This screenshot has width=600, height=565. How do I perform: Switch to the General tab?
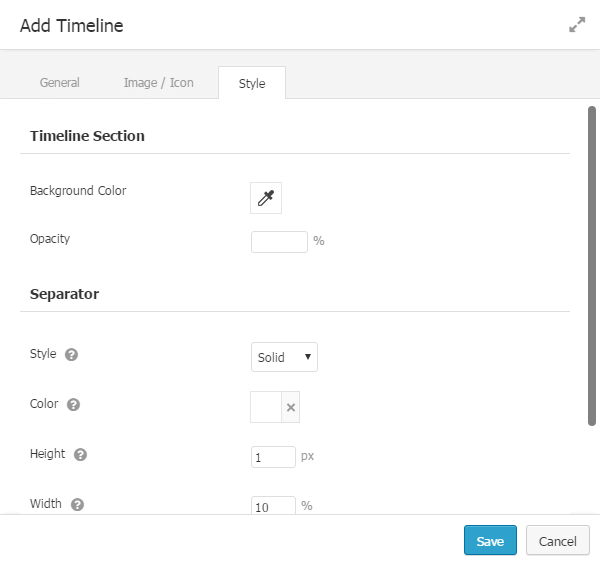tap(60, 83)
